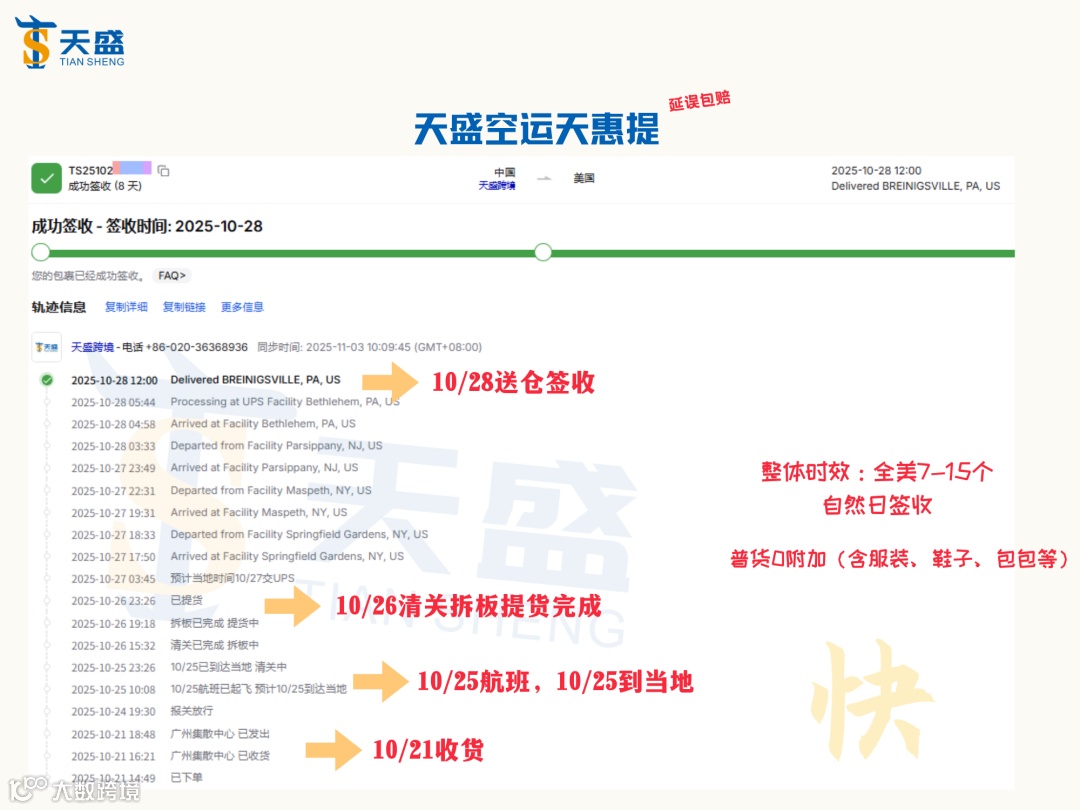Click the 复制详细 link
Viewport: 1080px width, 810px height.
[x=126, y=307]
